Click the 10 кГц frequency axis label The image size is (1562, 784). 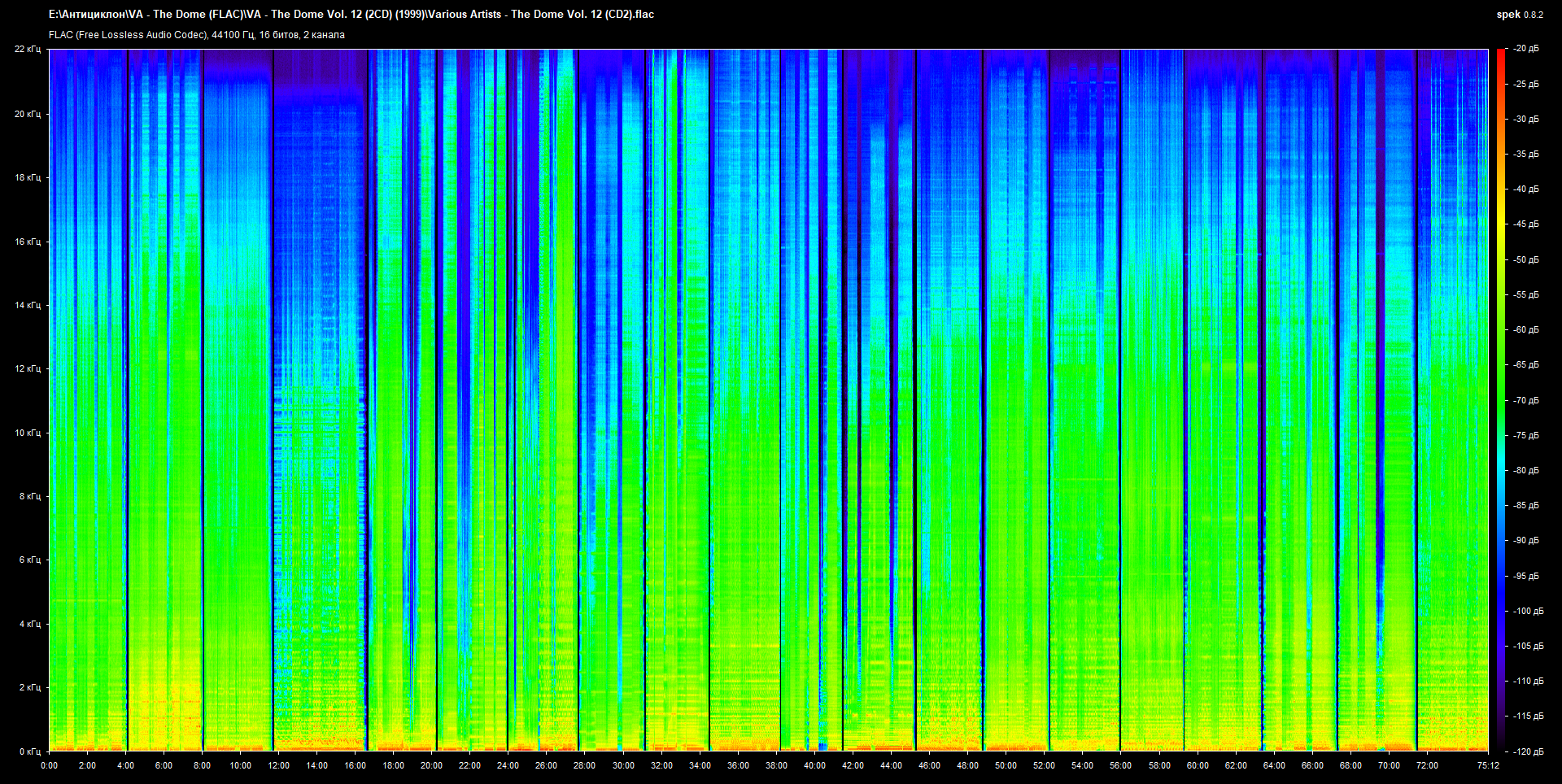pyautogui.click(x=27, y=433)
